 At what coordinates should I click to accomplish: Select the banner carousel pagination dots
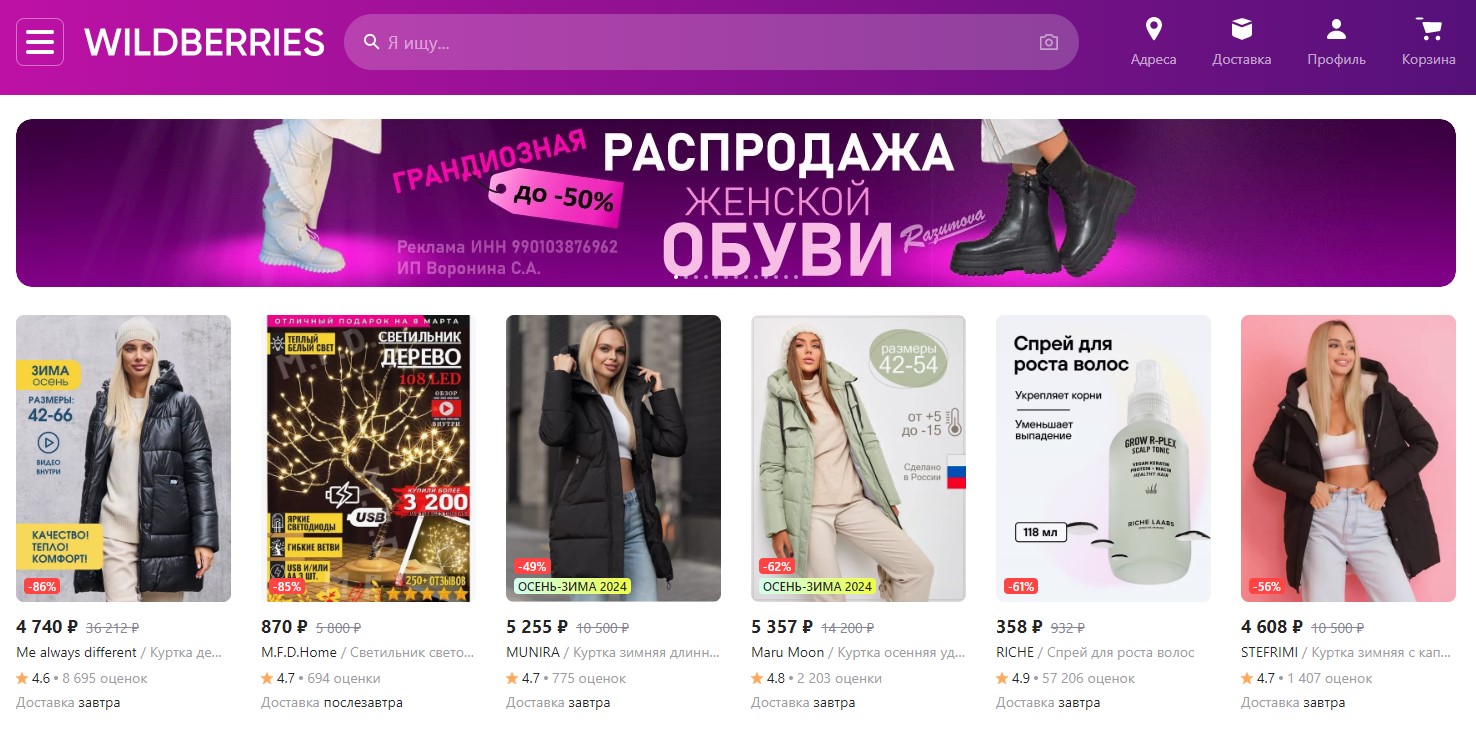[735, 276]
